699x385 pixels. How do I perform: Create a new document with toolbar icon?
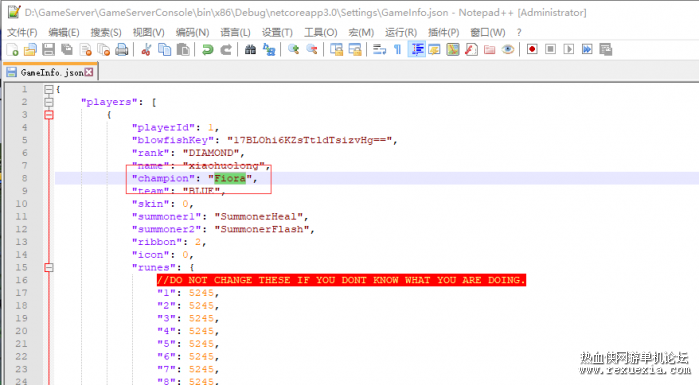12,49
